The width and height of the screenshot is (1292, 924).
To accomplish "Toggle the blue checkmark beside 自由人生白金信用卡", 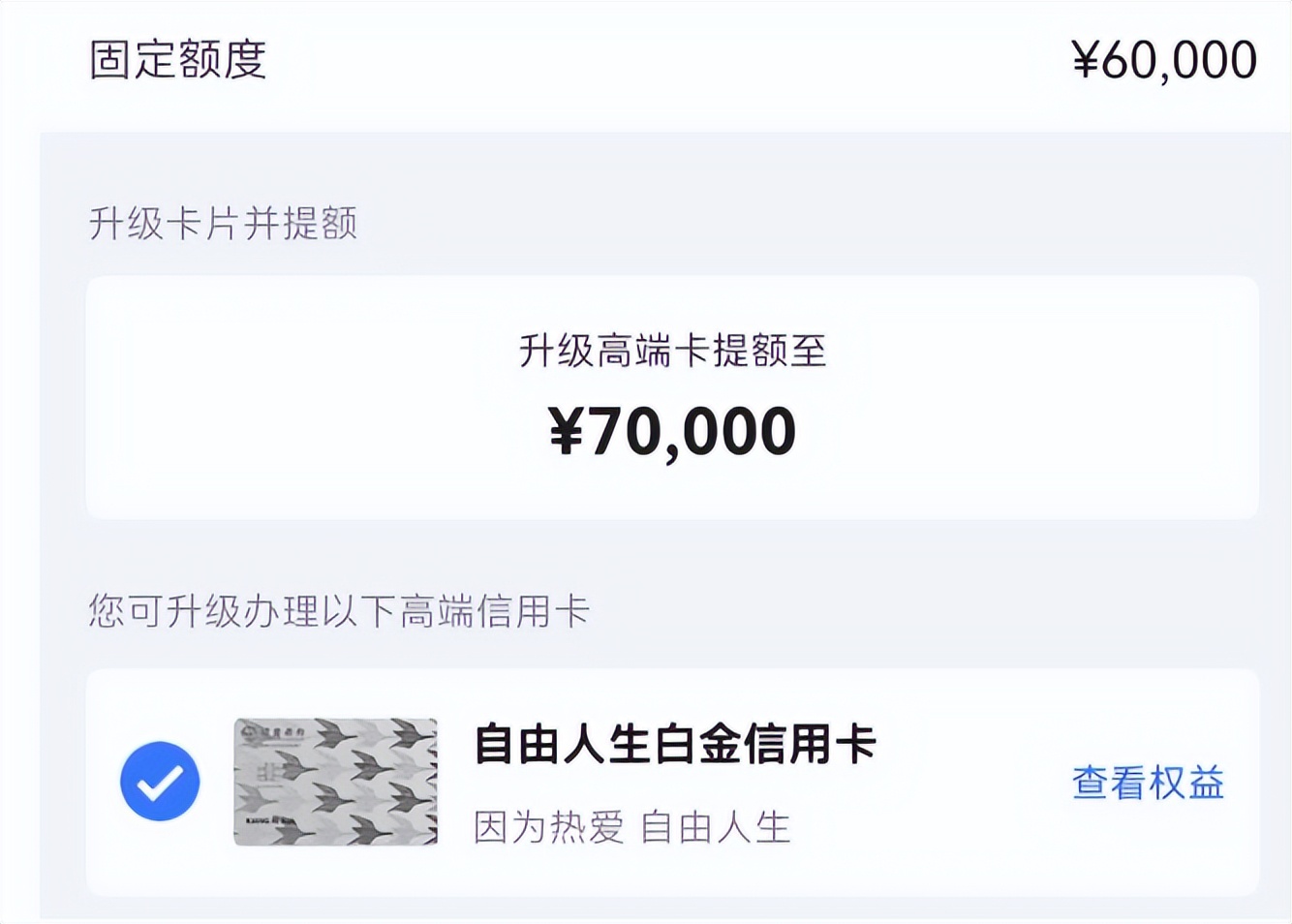I will 160,782.
